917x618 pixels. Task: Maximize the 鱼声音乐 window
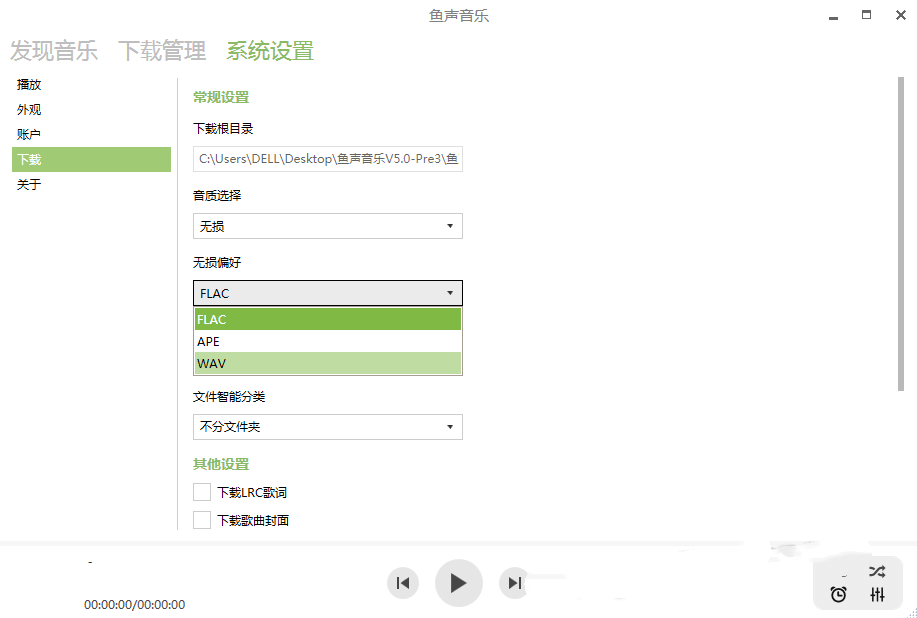(x=866, y=15)
